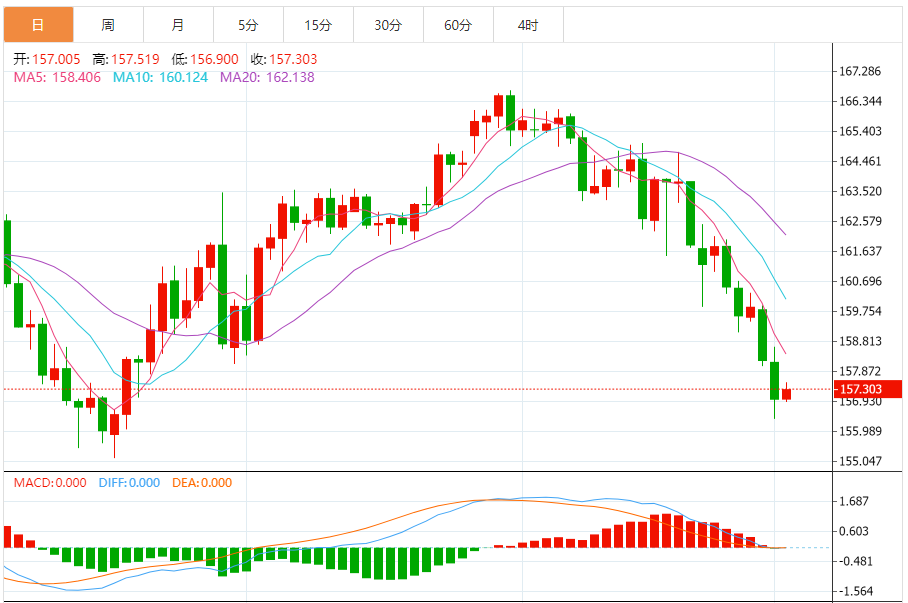The width and height of the screenshot is (908, 603).
Task: Switch to the 周 weekly tab
Action: click(108, 25)
